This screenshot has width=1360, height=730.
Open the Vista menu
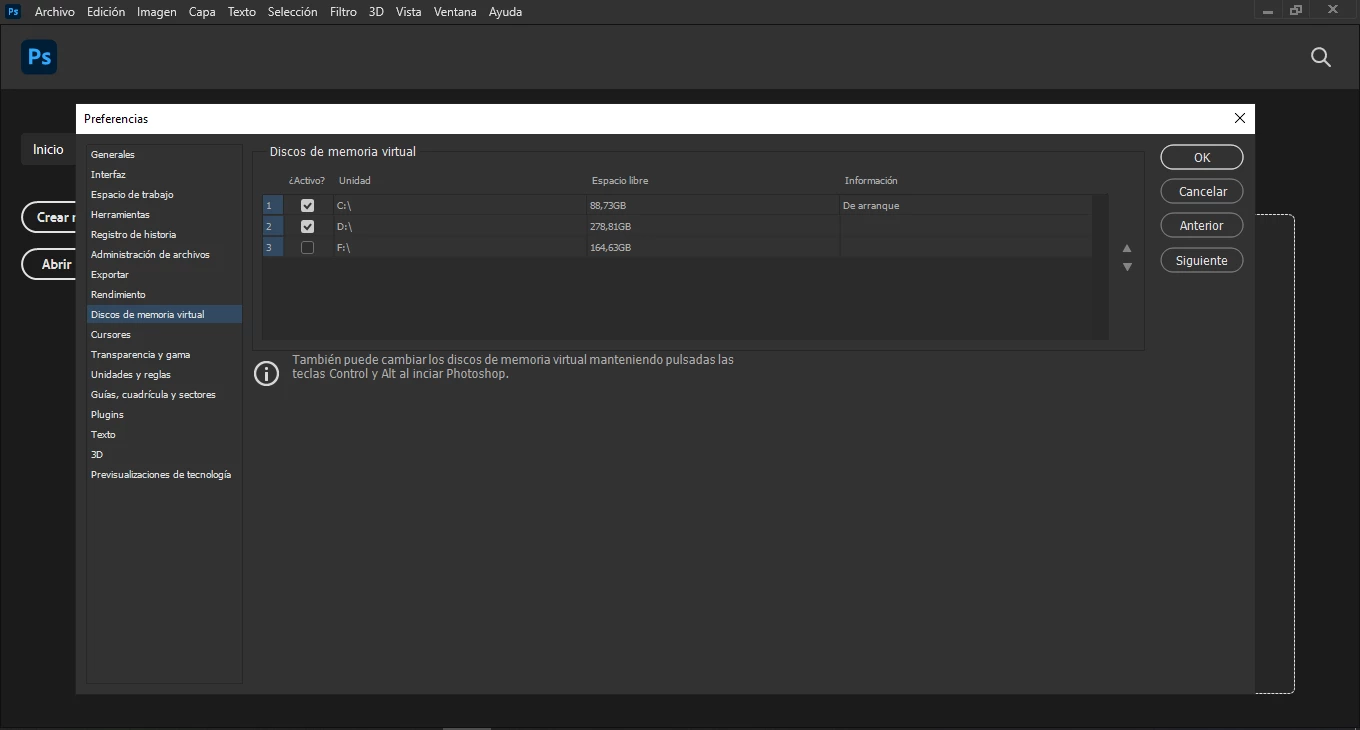(408, 12)
